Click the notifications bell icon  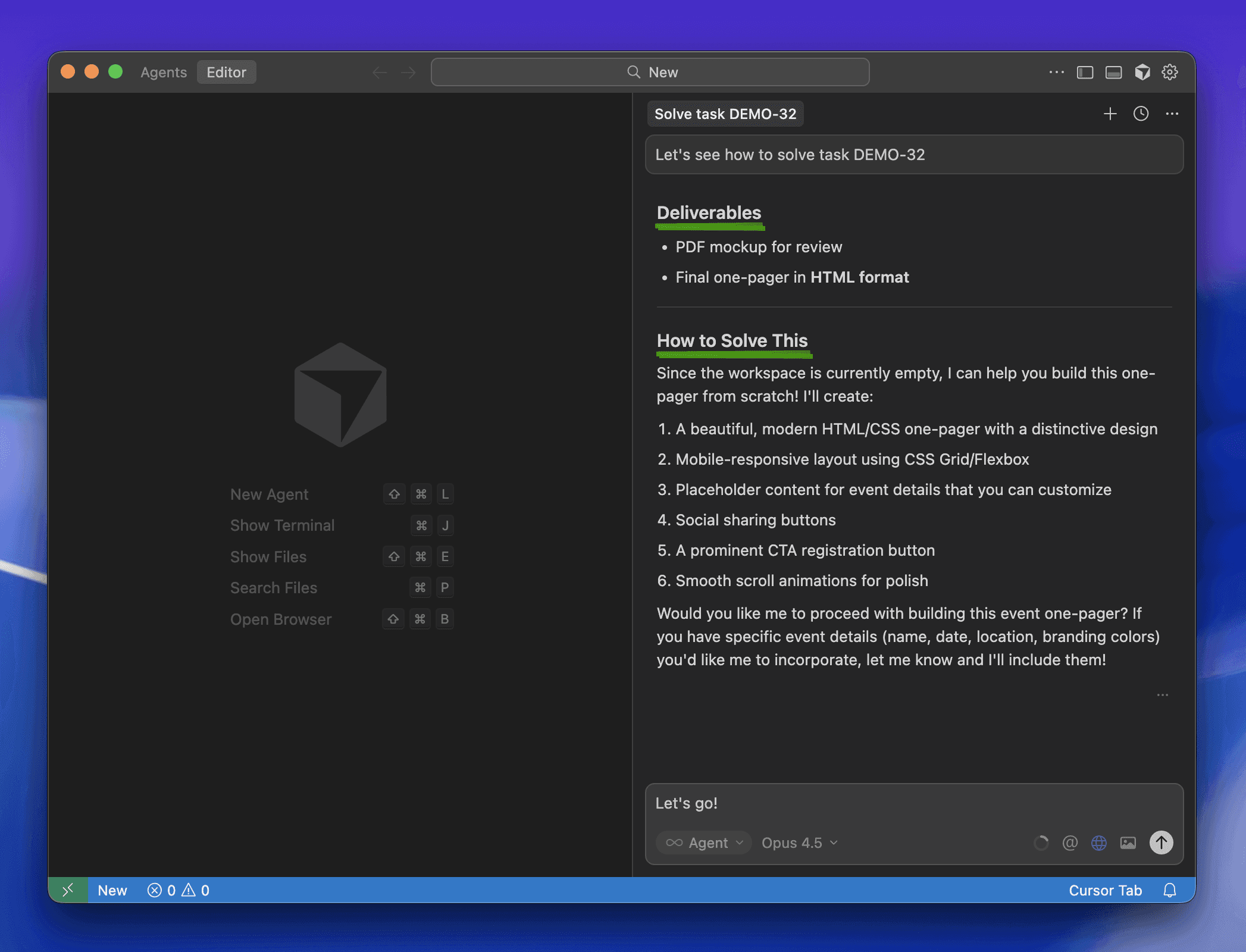[x=1170, y=890]
